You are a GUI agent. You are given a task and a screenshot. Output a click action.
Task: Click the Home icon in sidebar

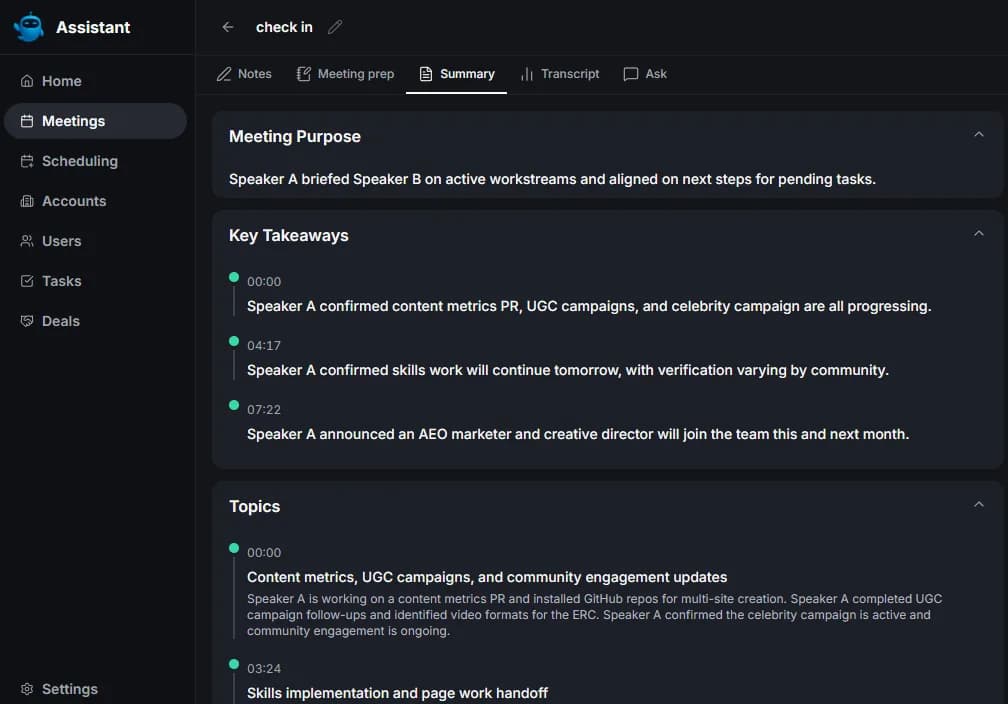pyautogui.click(x=27, y=81)
